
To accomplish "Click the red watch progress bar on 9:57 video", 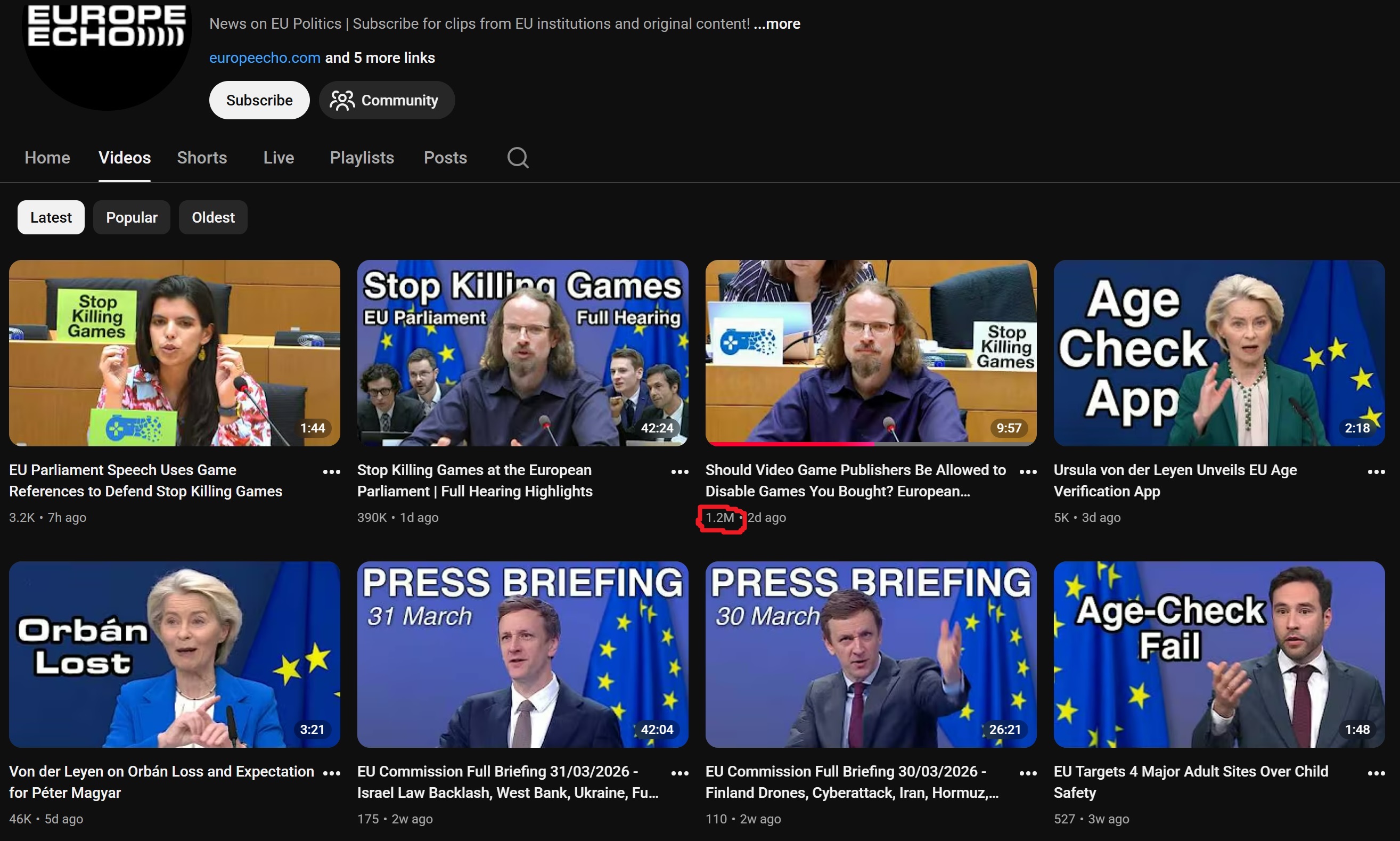I will (x=790, y=444).
